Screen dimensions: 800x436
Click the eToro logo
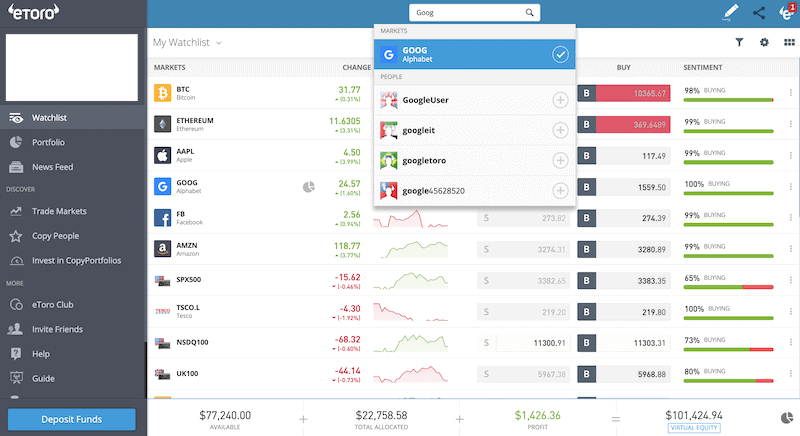[33, 12]
